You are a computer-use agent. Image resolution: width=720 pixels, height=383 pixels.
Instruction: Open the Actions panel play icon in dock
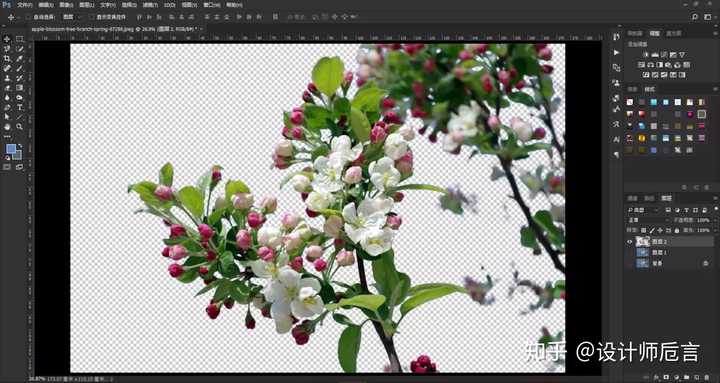coord(616,52)
